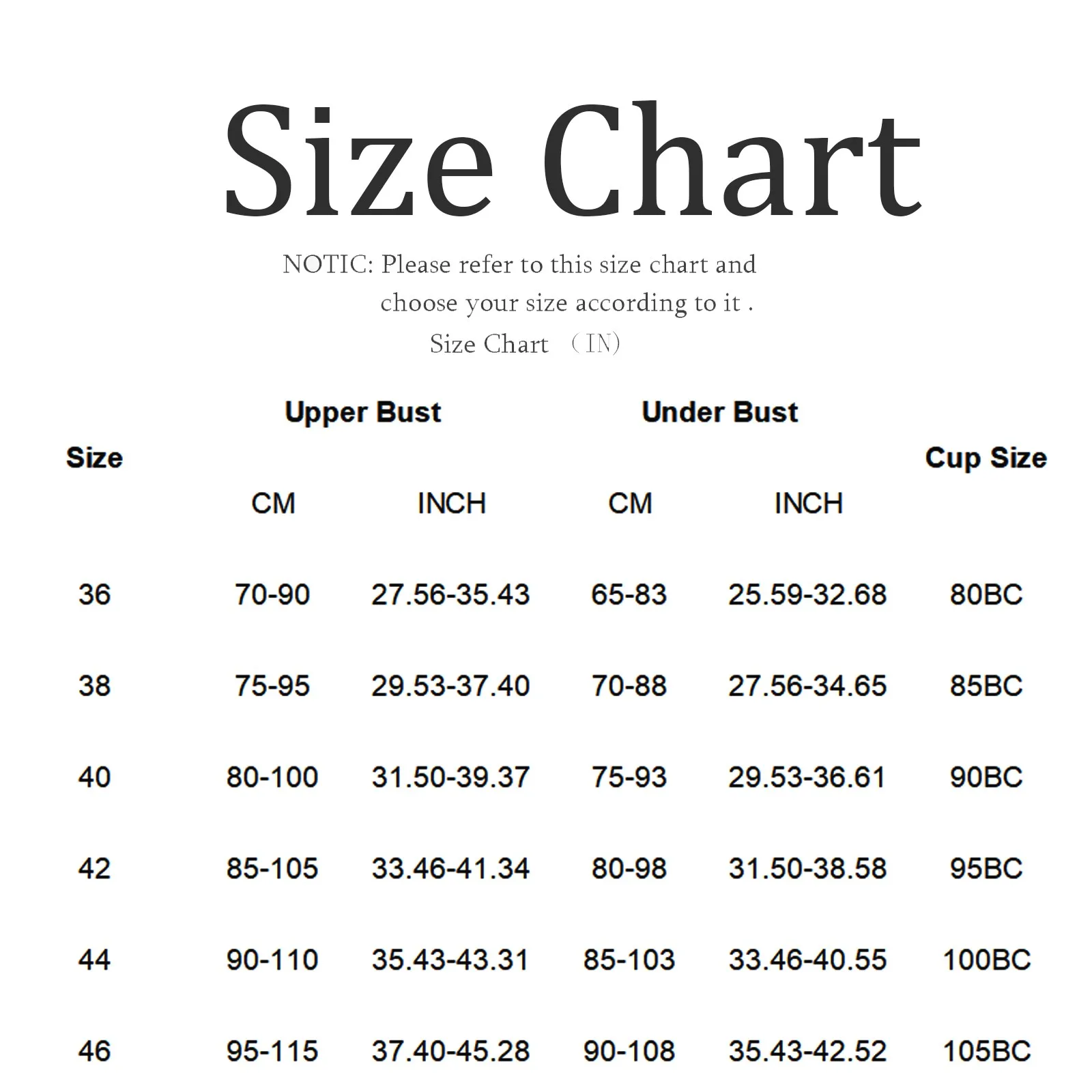Click the 90-110 upper bust CM value

coord(272,960)
